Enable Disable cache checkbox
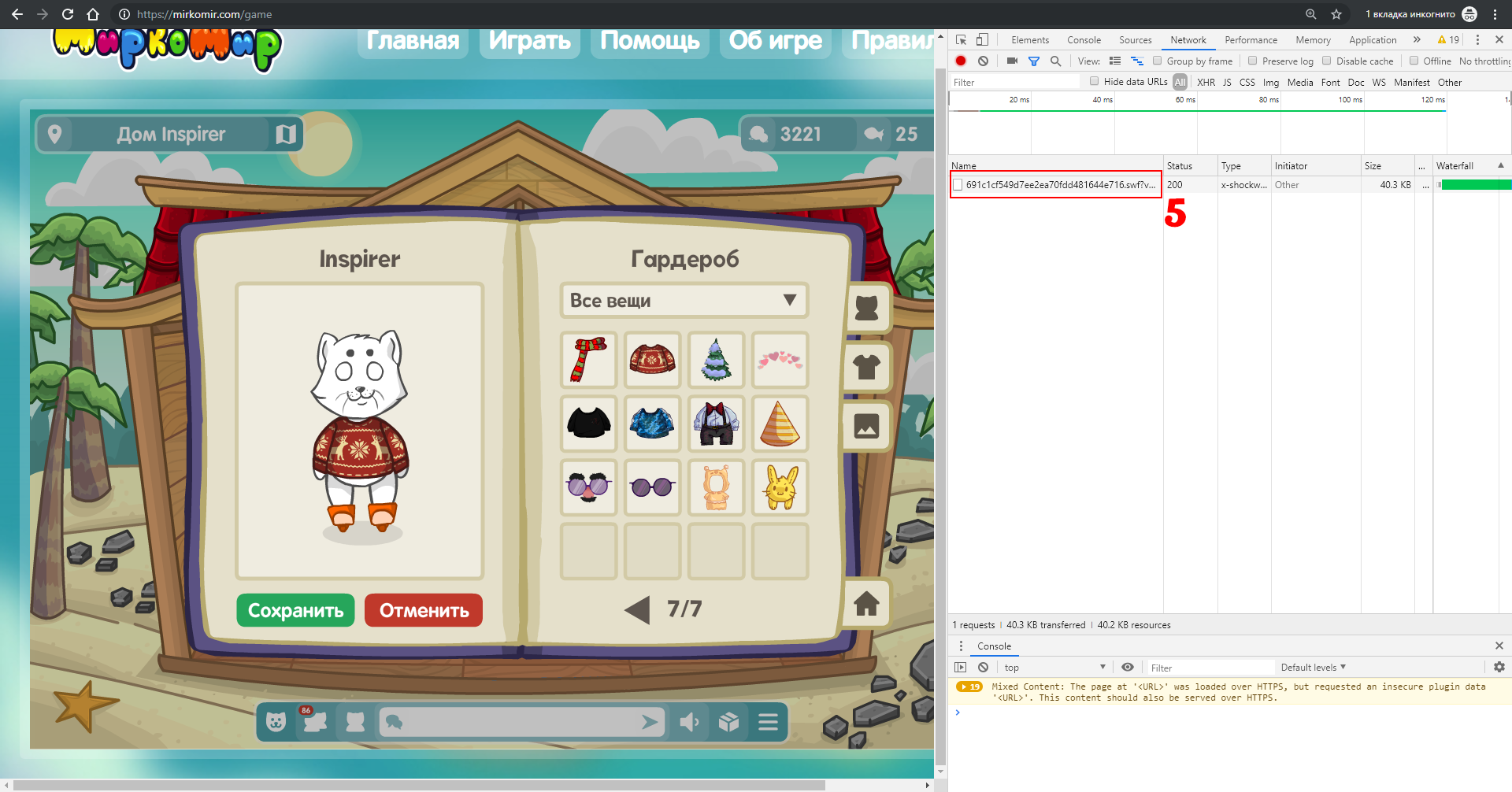Image resolution: width=1512 pixels, height=792 pixels. pyautogui.click(x=1327, y=61)
